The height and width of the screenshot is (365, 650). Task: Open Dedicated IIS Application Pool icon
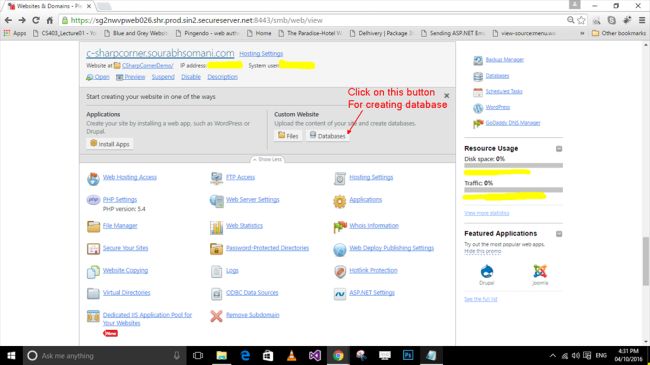93,316
